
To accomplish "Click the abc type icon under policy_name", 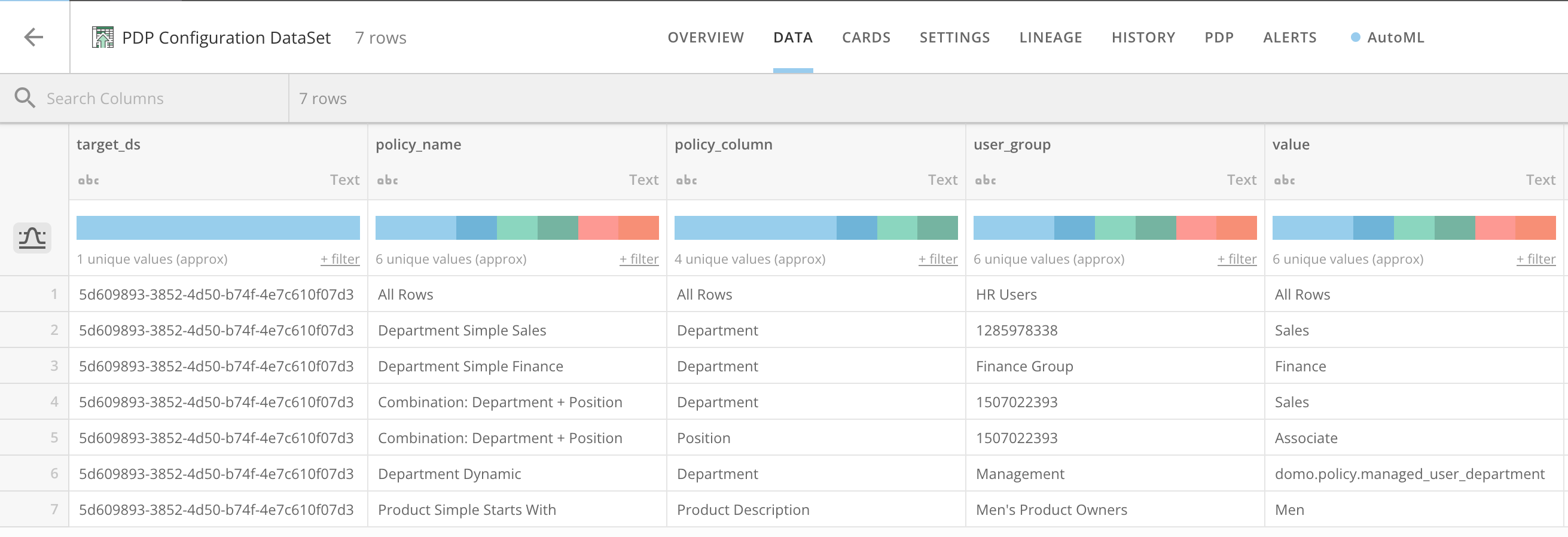I will click(387, 180).
